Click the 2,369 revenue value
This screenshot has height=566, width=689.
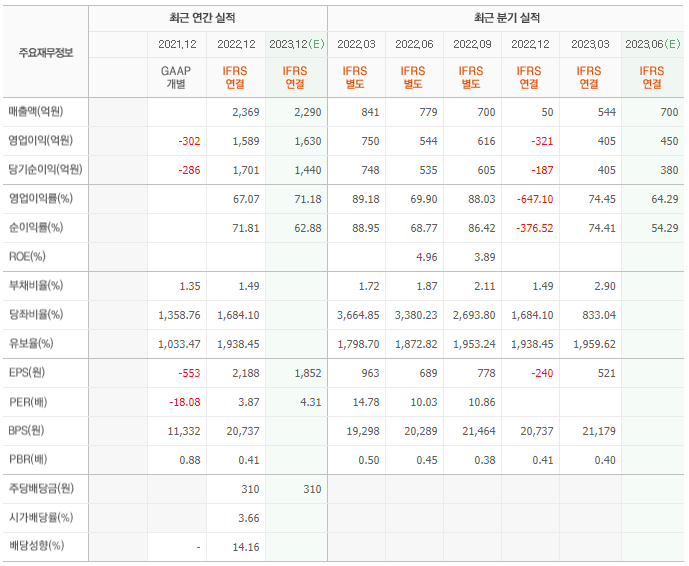tap(246, 112)
